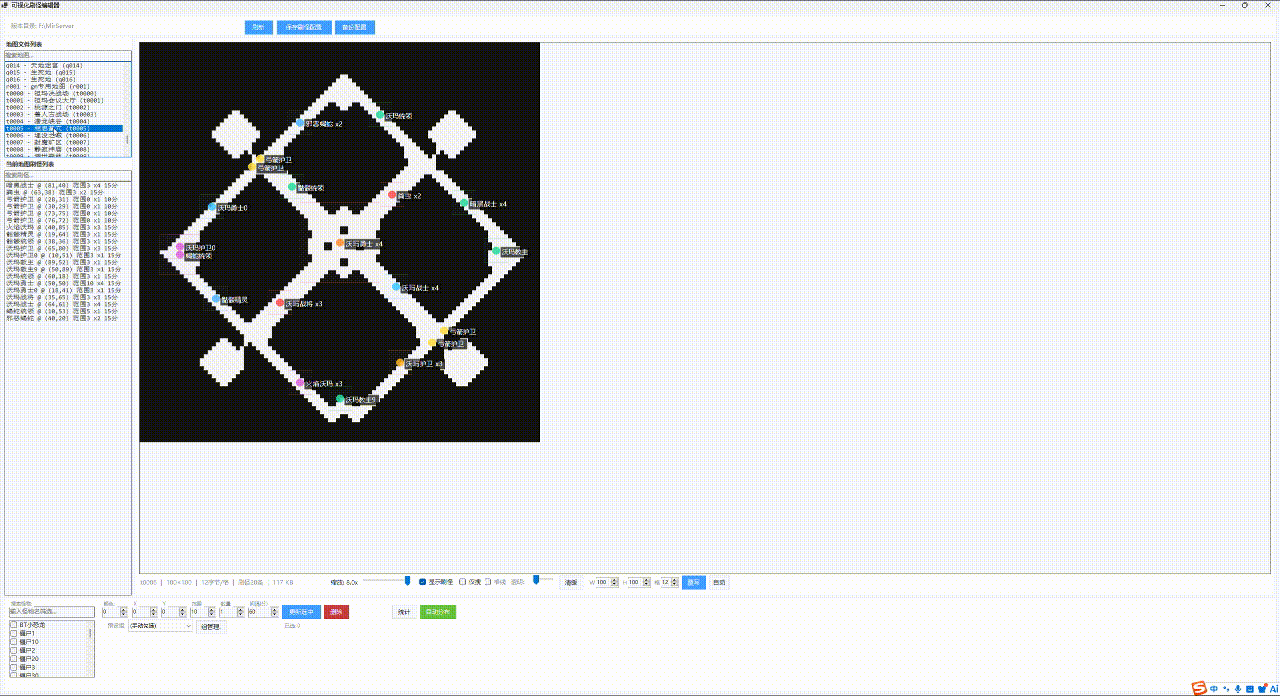Click the zoom 6.0x slider handle
The image size is (1280, 696).
[x=408, y=580]
